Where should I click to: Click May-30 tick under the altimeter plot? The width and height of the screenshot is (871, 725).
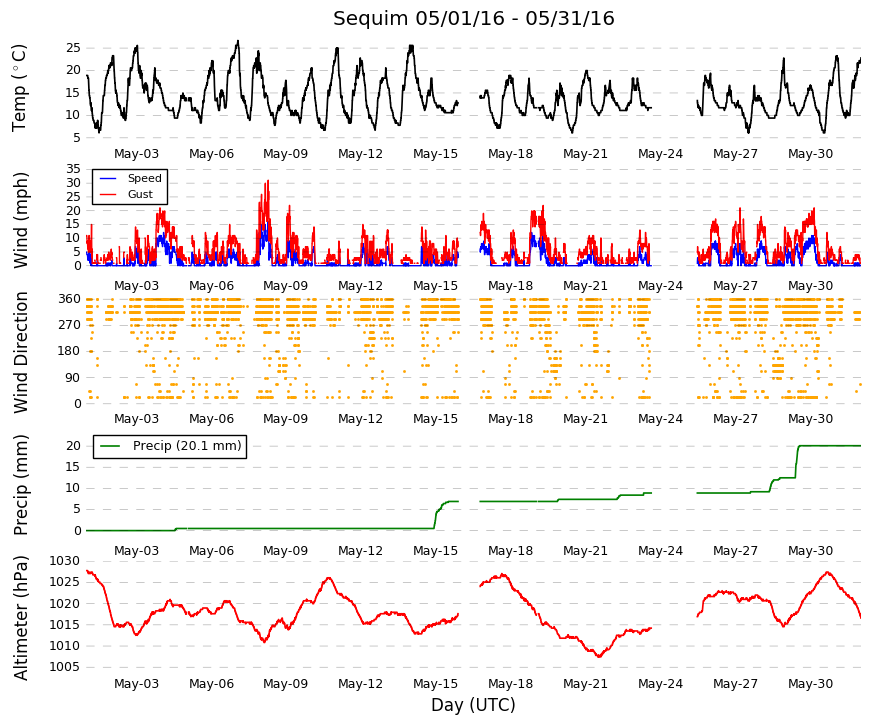(810, 684)
